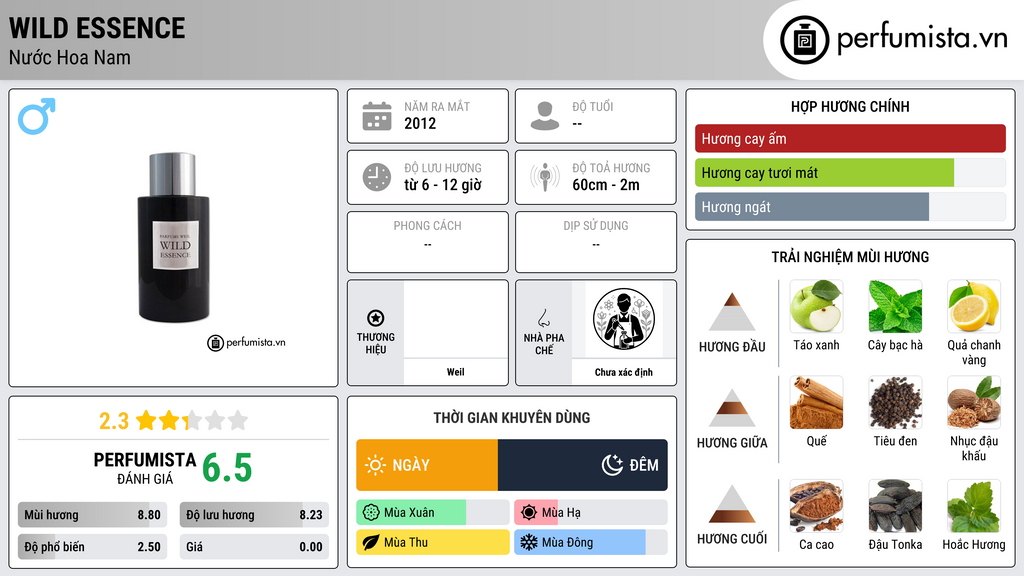
Task: Click the Chưa xác định perfumer label
Action: (624, 372)
